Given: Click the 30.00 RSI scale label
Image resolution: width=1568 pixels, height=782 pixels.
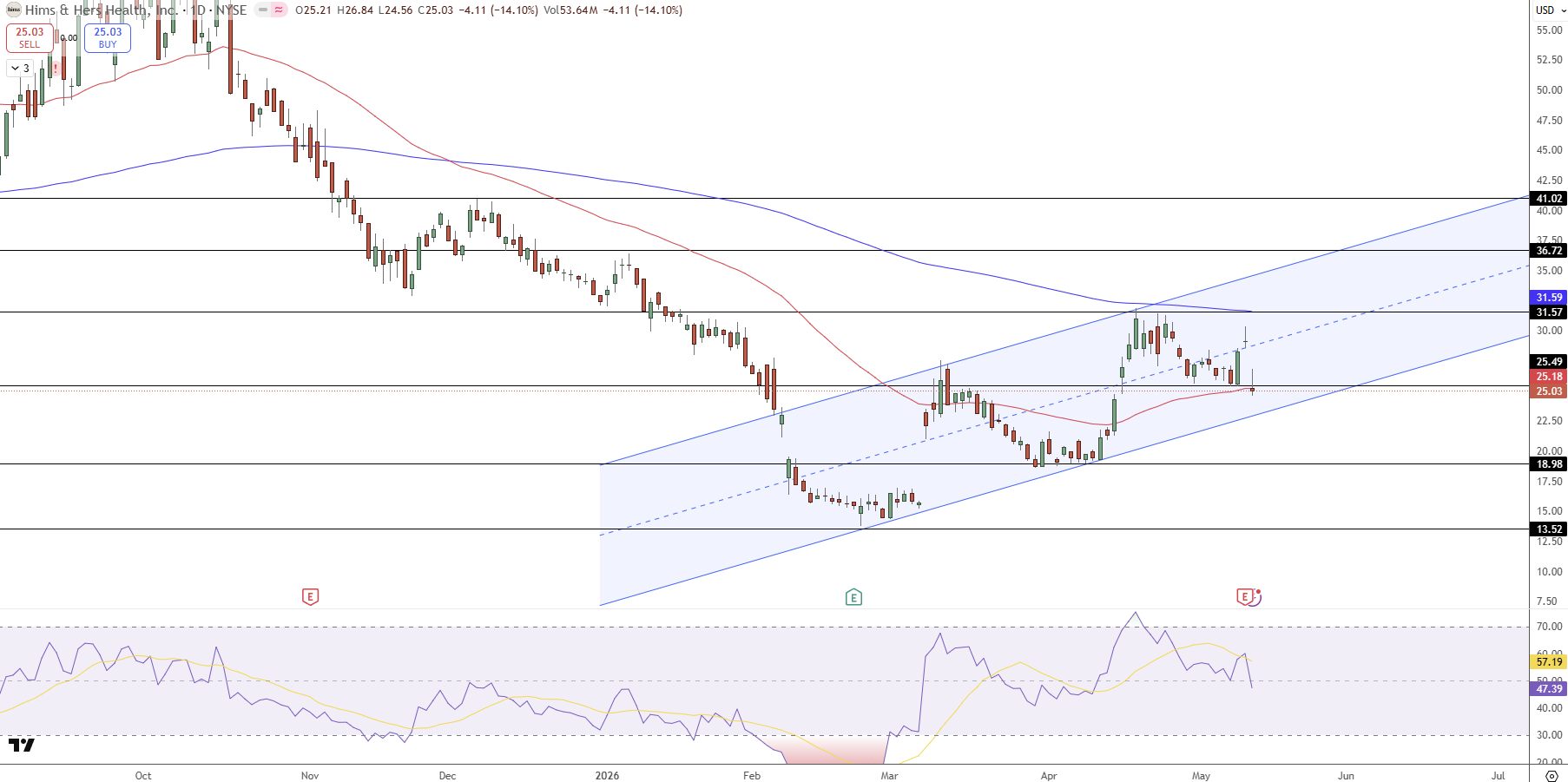Looking at the screenshot, I should [x=1549, y=735].
